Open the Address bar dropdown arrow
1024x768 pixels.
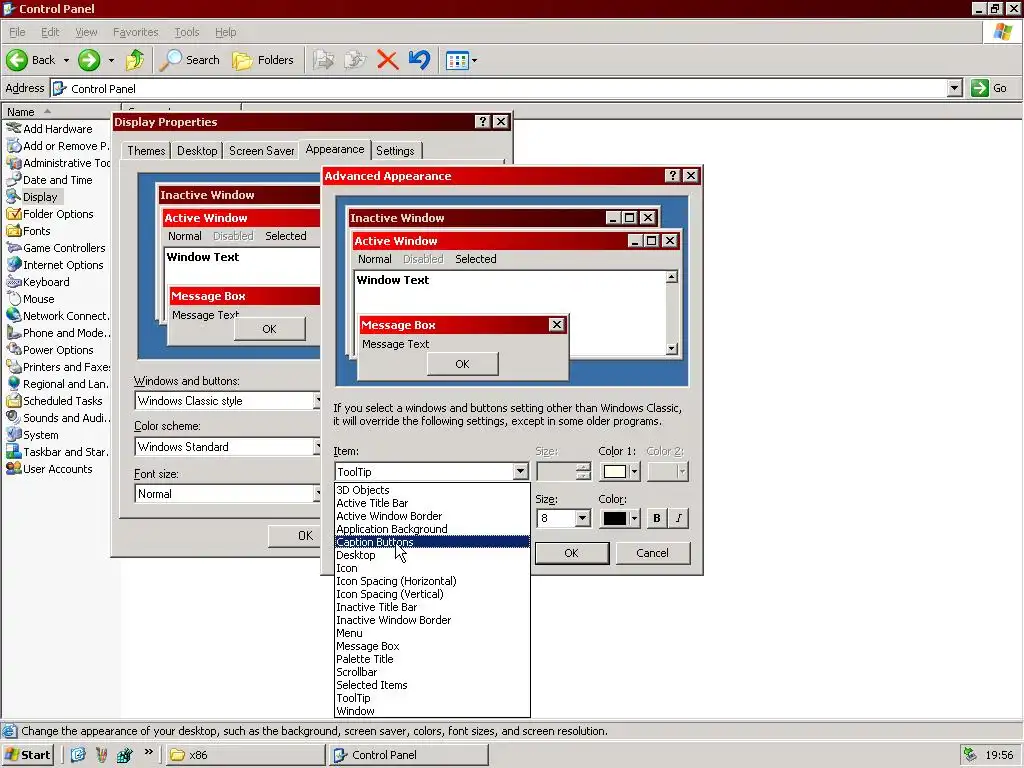[954, 88]
